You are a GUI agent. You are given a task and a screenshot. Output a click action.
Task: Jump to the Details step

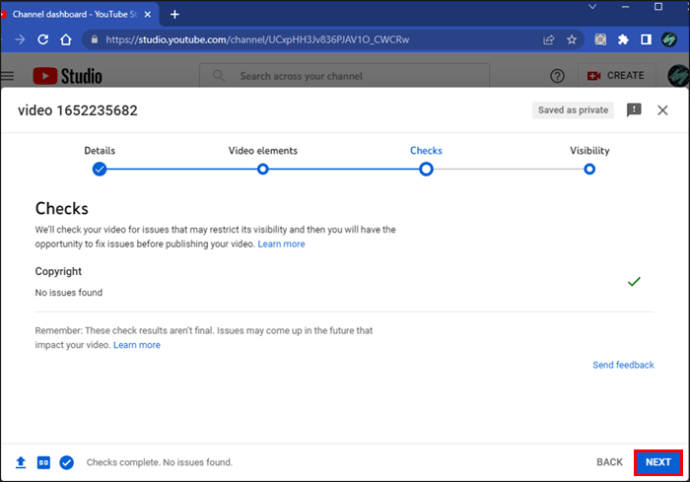click(99, 151)
